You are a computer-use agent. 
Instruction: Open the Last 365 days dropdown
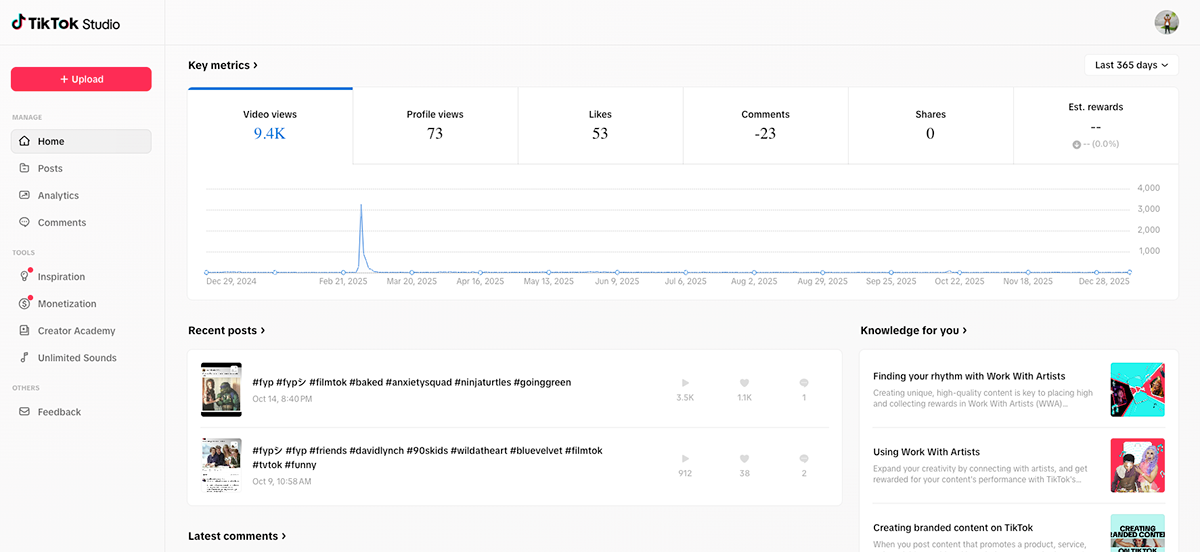pos(1131,65)
